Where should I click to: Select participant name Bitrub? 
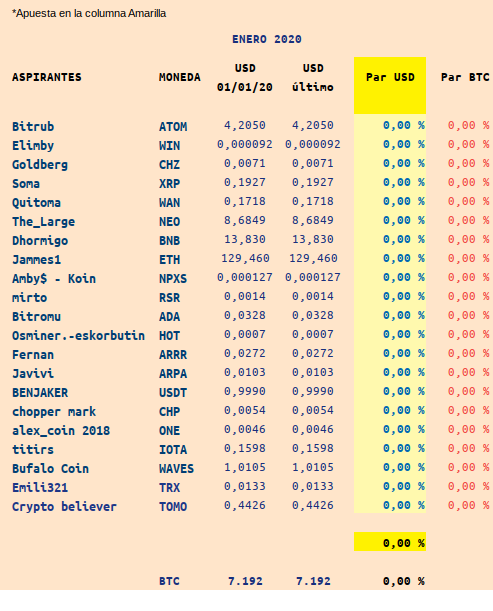click(x=33, y=127)
